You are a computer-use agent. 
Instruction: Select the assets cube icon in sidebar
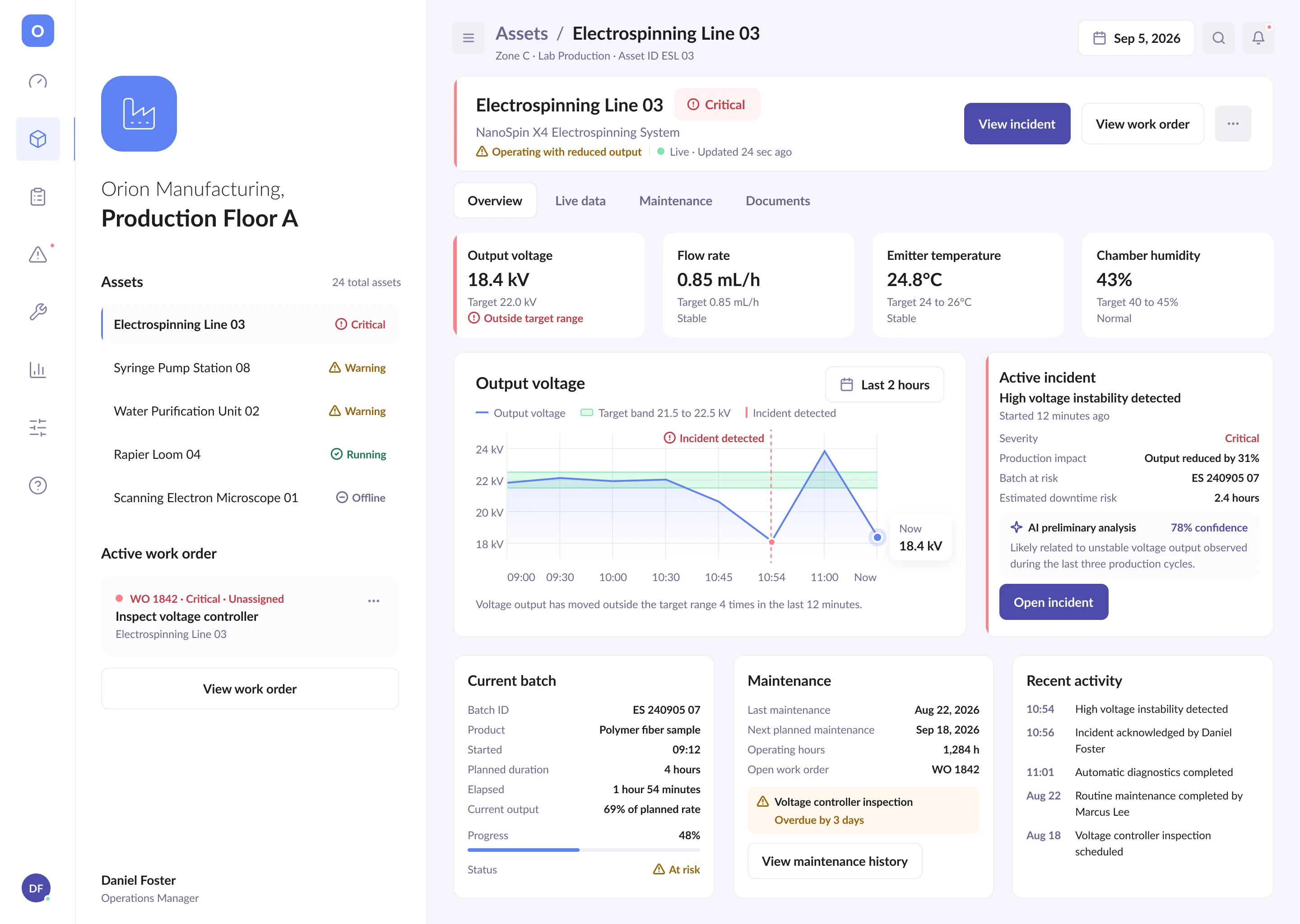tap(37, 139)
